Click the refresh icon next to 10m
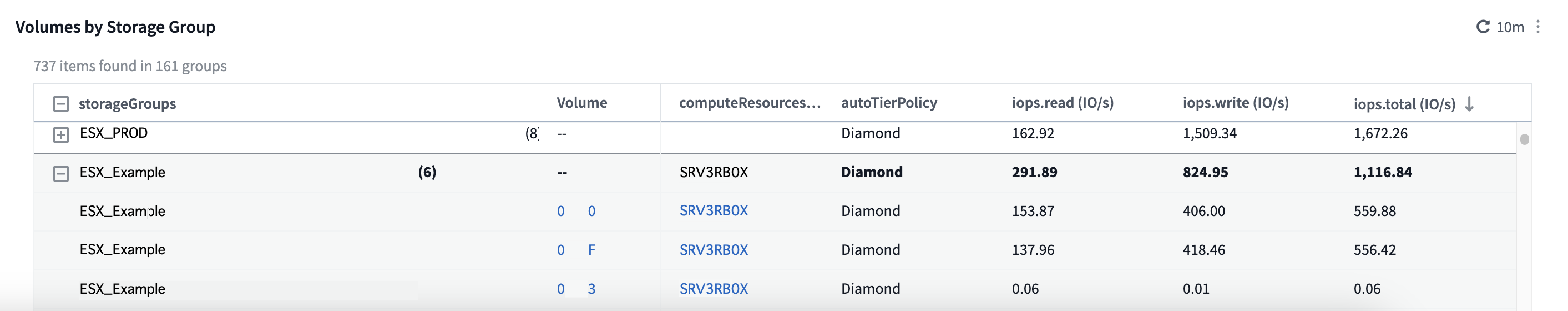The width and height of the screenshot is (1568, 311). tap(1482, 27)
